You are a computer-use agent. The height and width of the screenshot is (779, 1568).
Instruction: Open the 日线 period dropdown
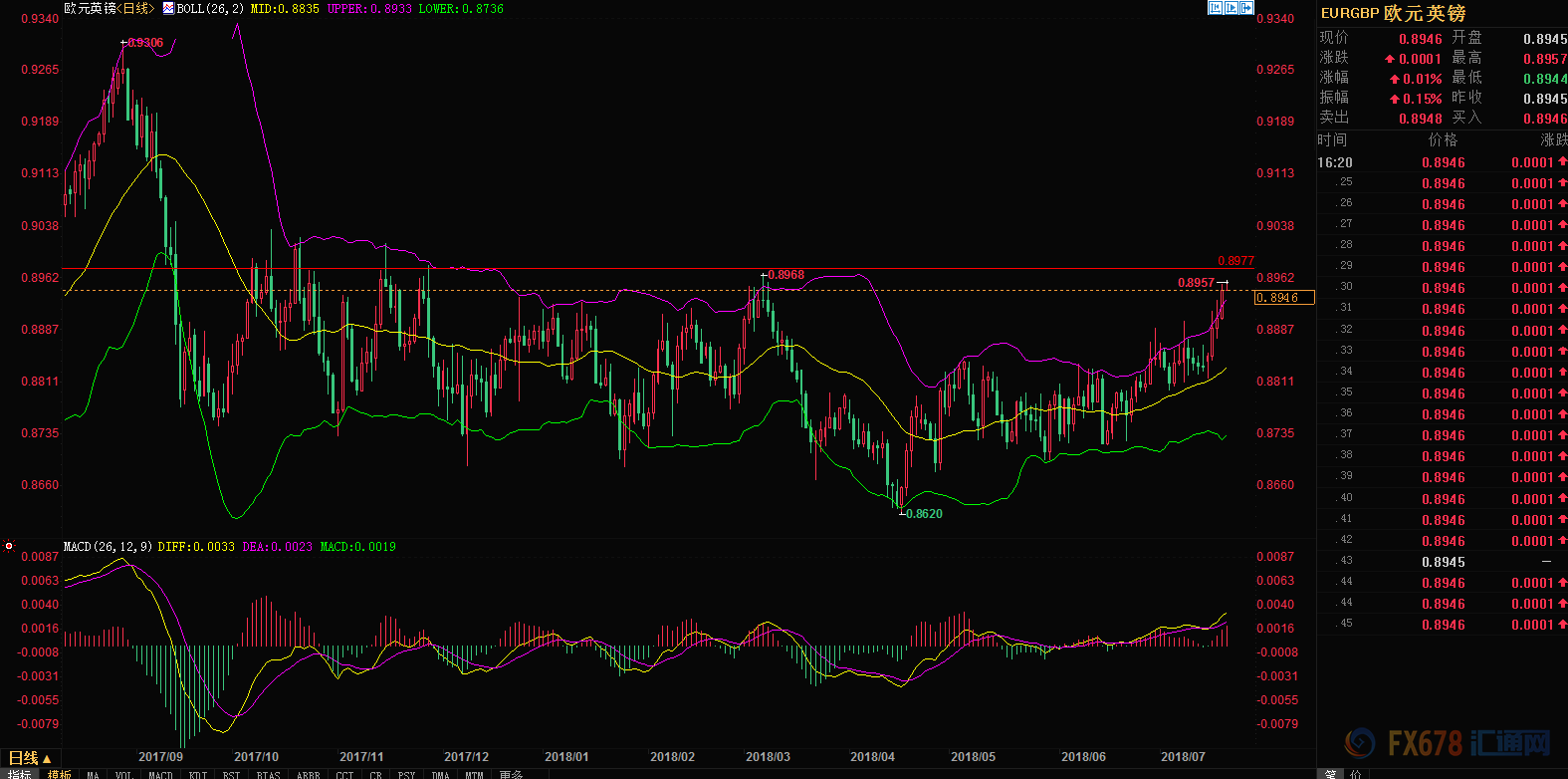[x=29, y=759]
